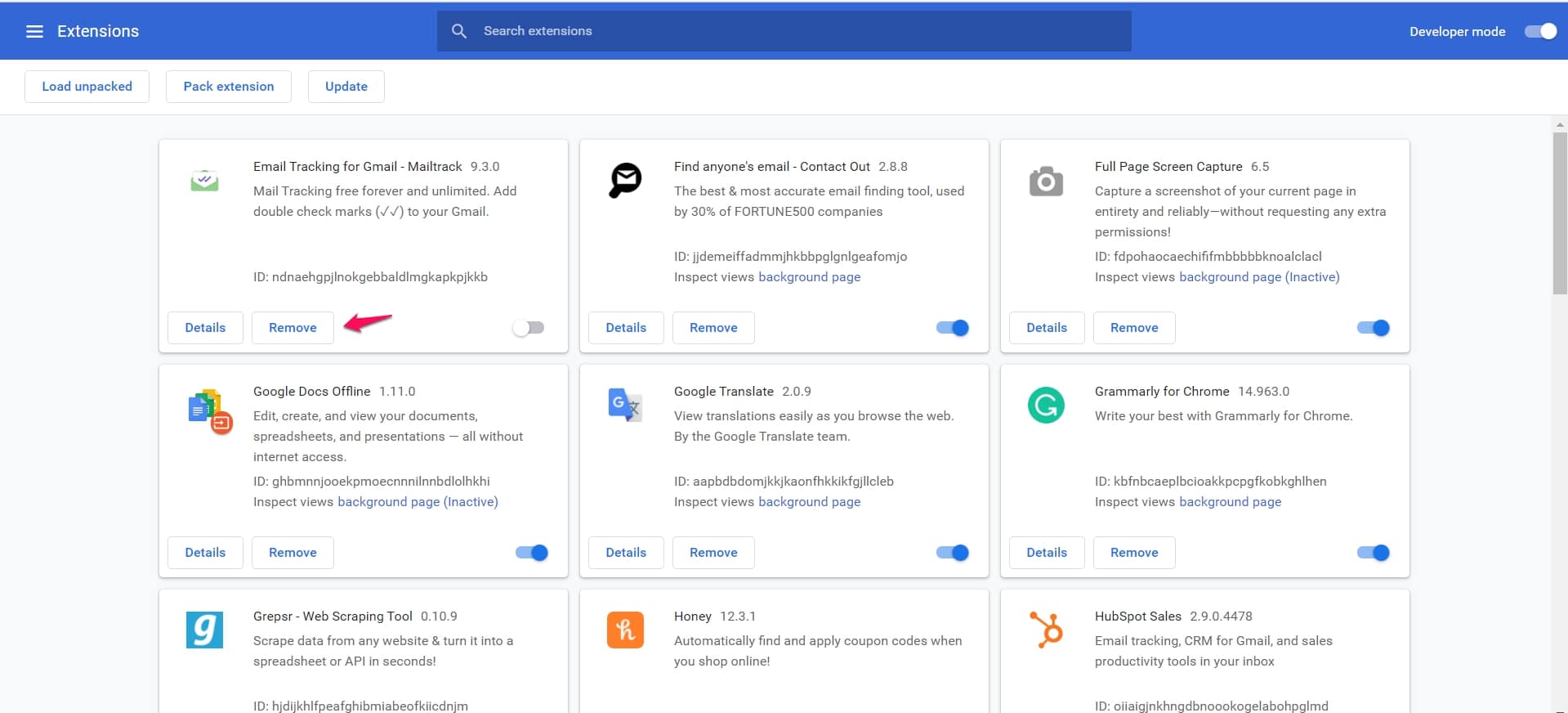The width and height of the screenshot is (1568, 713).
Task: Click the Pack extension button
Action: point(229,87)
